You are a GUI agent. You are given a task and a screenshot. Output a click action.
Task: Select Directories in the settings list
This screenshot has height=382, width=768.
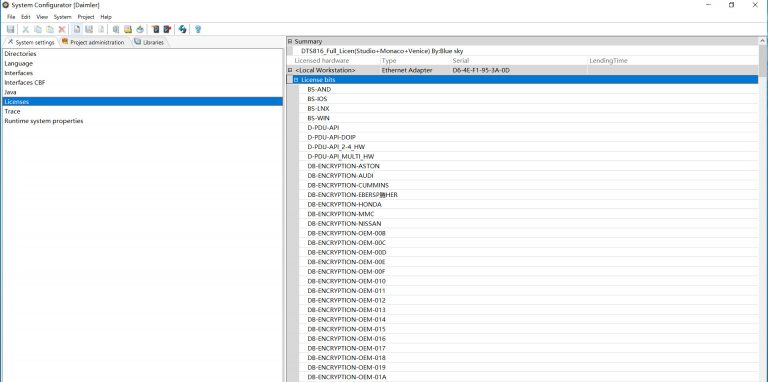click(x=142, y=54)
